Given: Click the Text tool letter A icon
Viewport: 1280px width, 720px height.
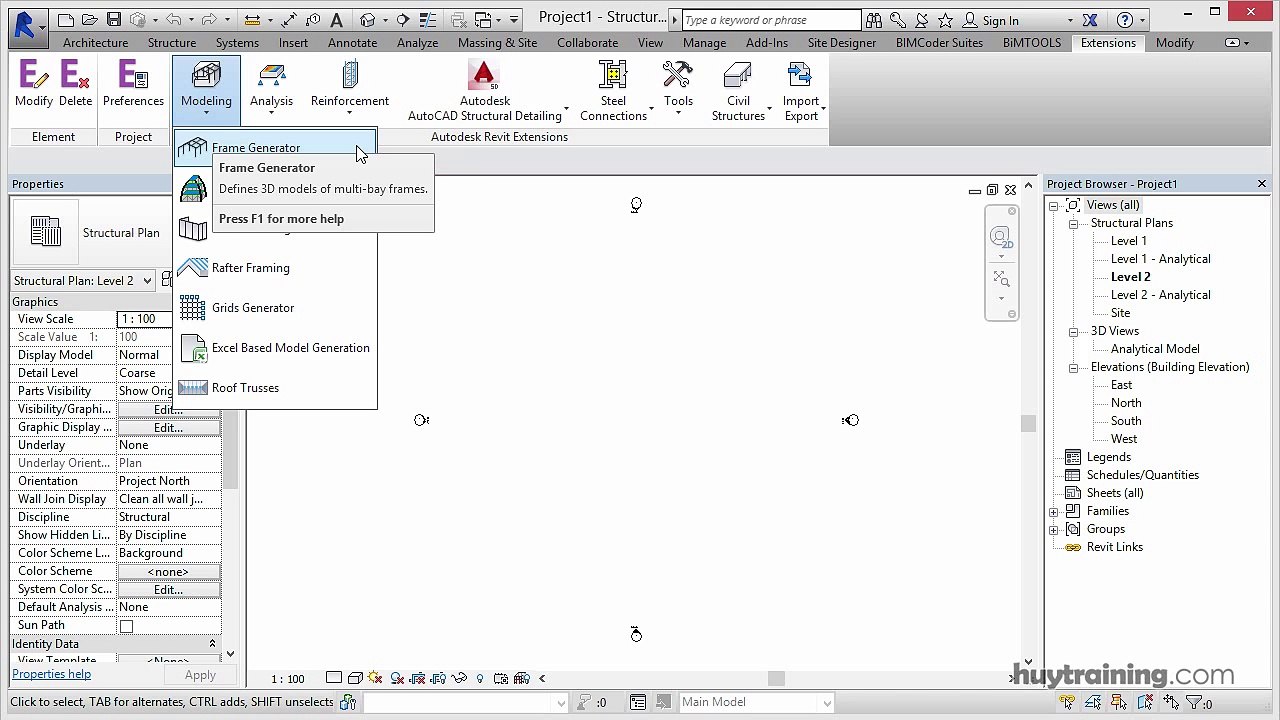Looking at the screenshot, I should click(x=336, y=20).
